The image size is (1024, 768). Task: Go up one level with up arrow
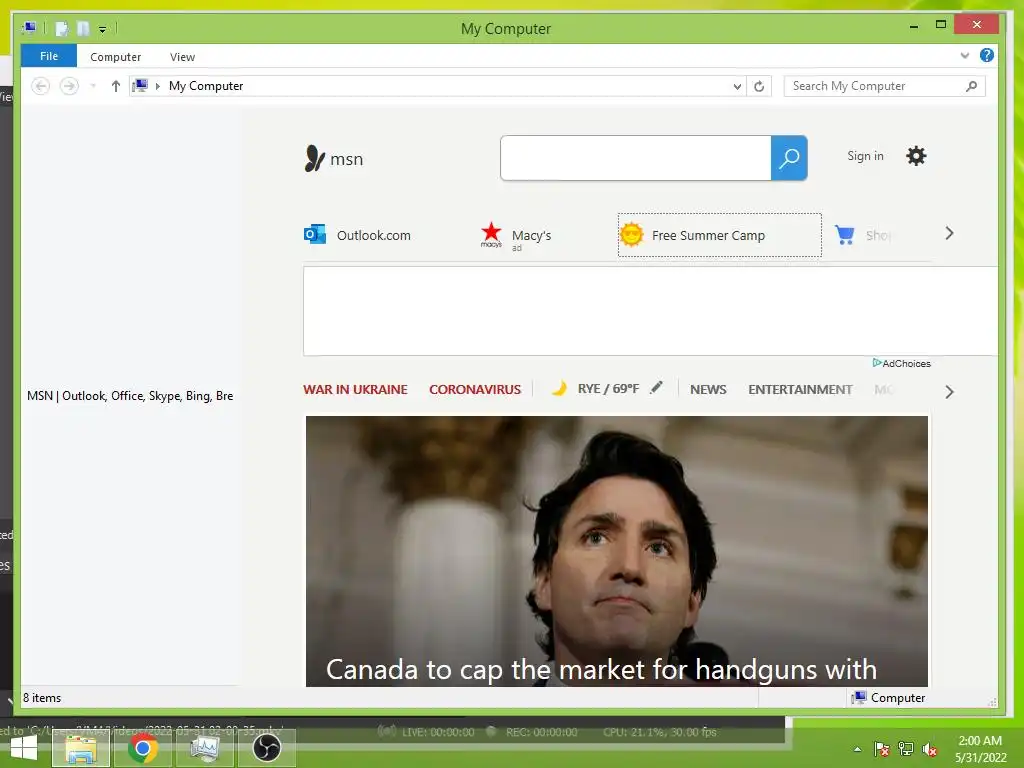coord(116,86)
